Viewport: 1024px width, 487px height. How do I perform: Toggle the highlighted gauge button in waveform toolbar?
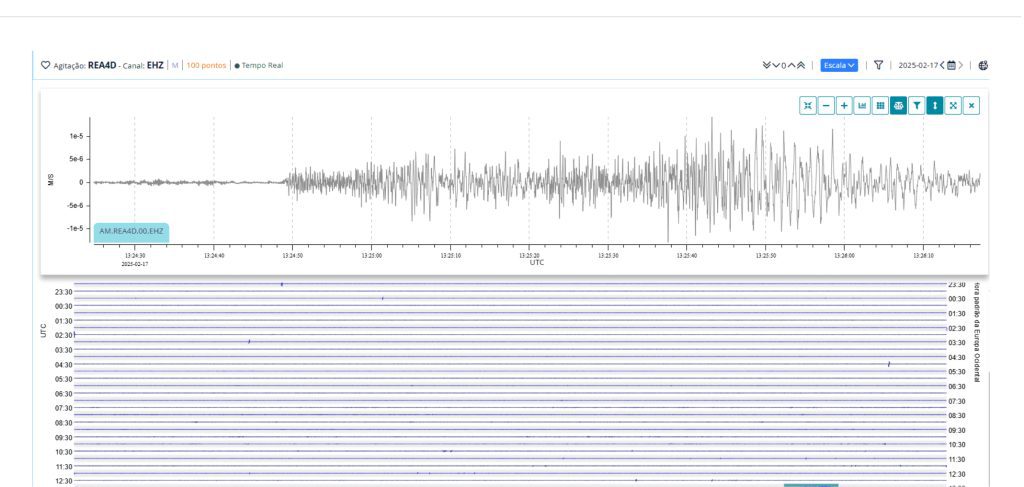click(899, 106)
